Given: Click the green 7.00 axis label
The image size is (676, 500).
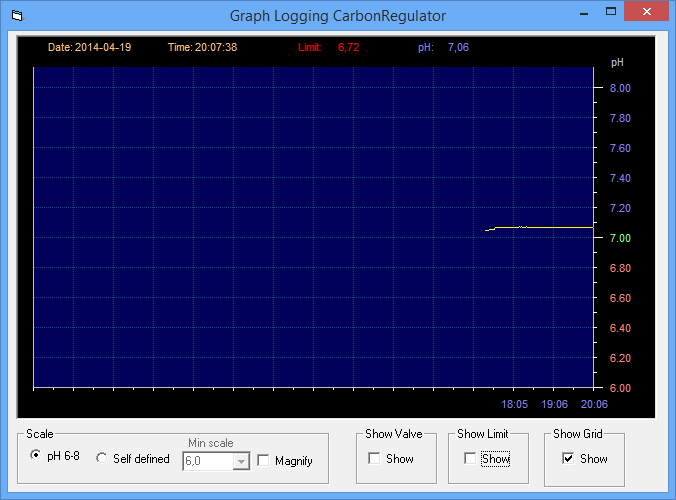Looking at the screenshot, I should pos(620,238).
